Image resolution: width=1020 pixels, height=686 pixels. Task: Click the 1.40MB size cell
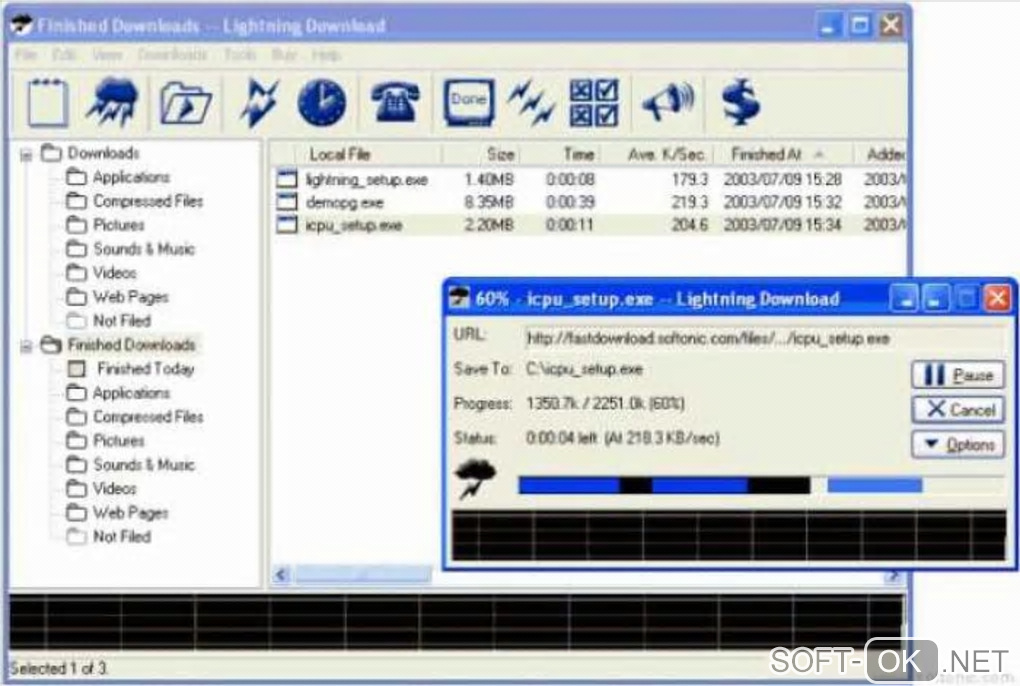(x=489, y=179)
